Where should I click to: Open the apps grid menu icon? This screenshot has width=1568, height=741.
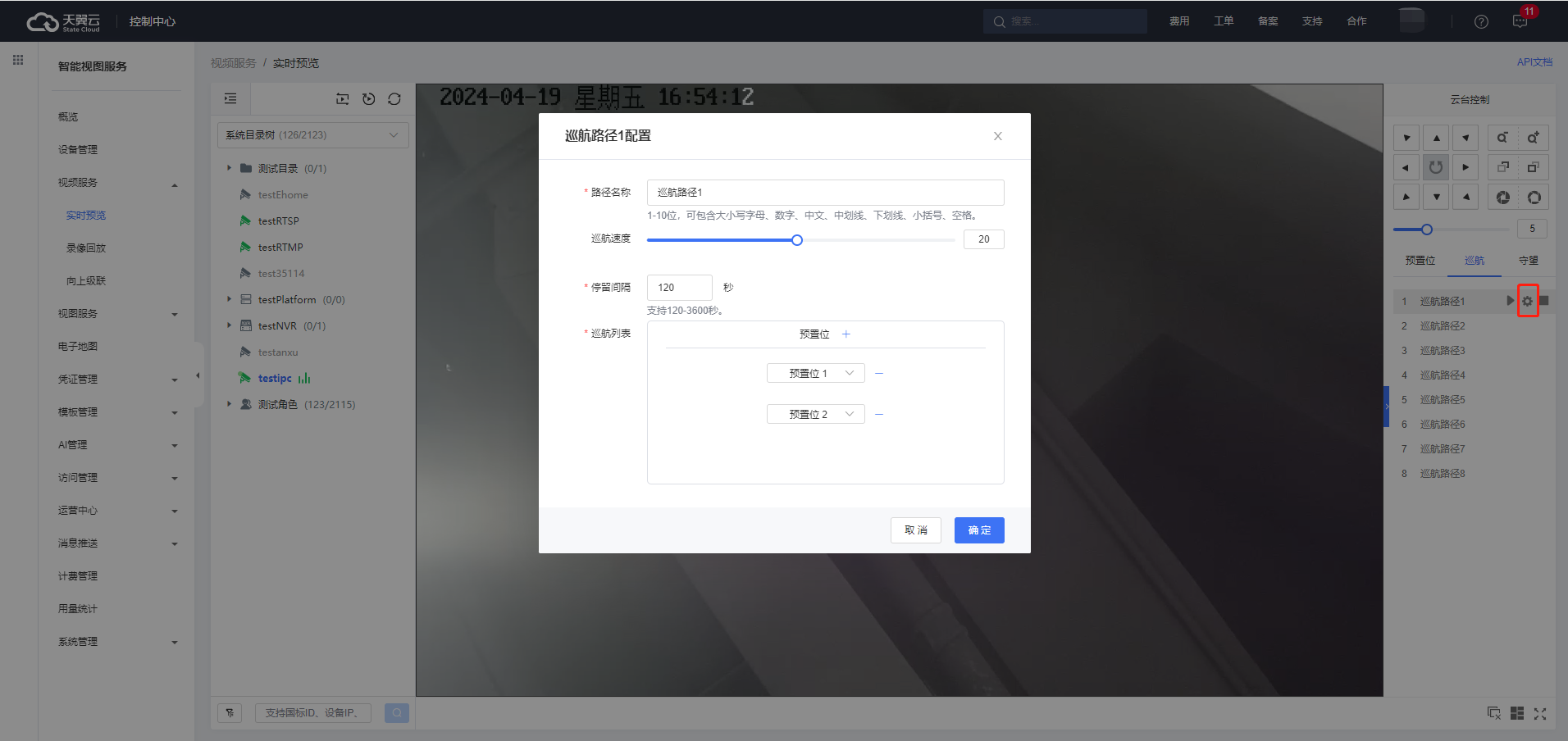click(18, 60)
